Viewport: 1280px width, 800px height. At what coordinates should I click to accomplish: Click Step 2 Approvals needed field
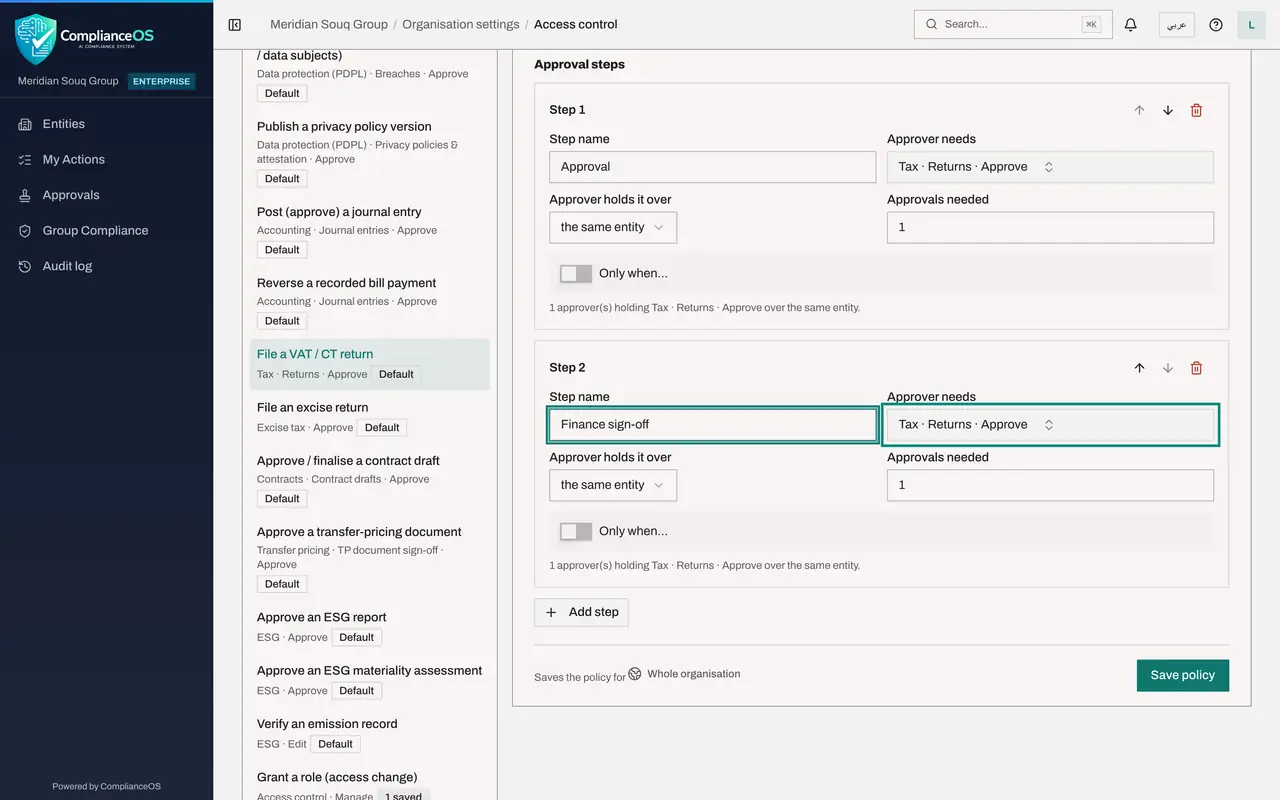(1050, 485)
